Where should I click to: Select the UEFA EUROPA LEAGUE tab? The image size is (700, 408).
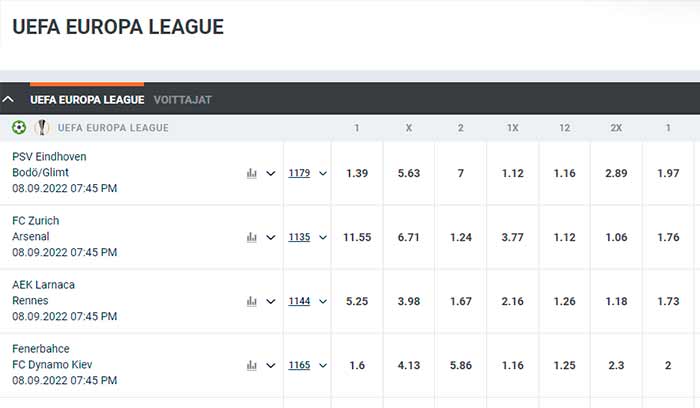point(87,100)
